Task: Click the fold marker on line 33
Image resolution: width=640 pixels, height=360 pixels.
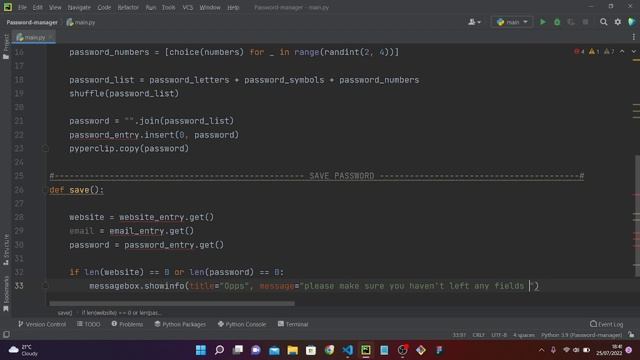Action: point(45,286)
